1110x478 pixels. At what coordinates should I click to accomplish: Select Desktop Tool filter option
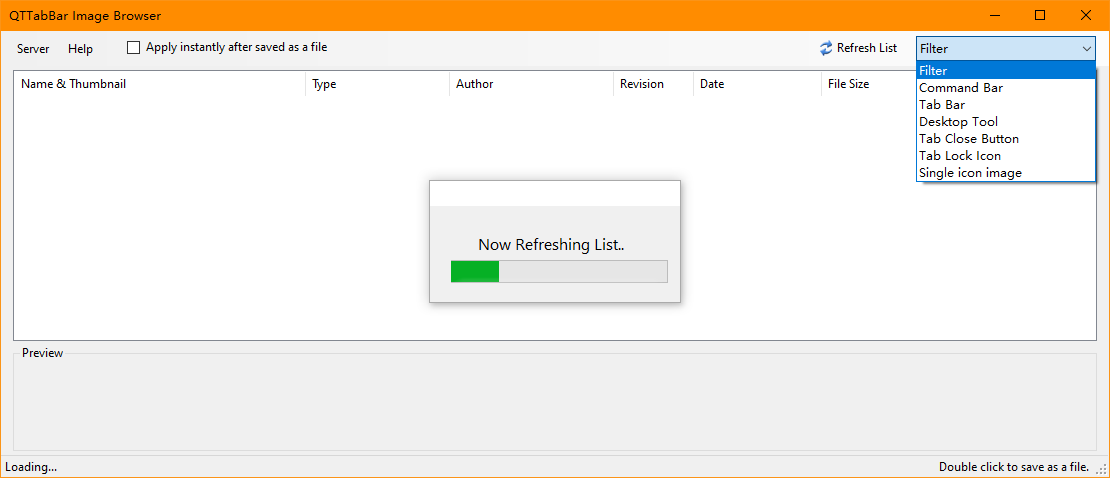click(958, 122)
